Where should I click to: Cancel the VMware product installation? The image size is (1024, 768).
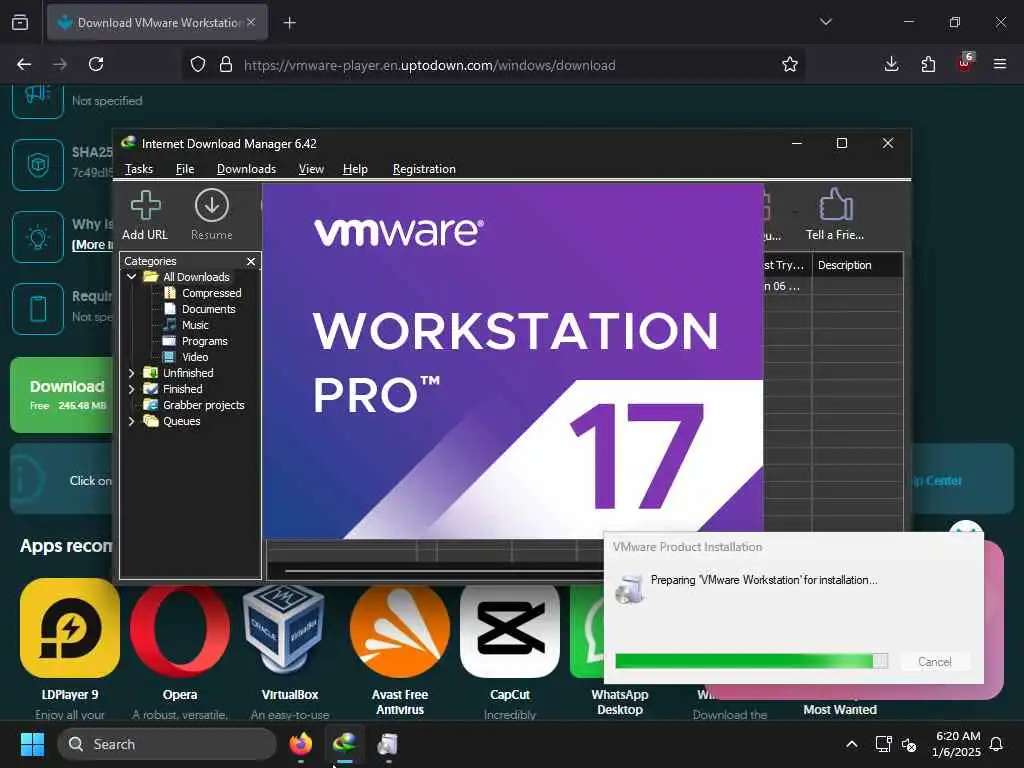click(935, 662)
